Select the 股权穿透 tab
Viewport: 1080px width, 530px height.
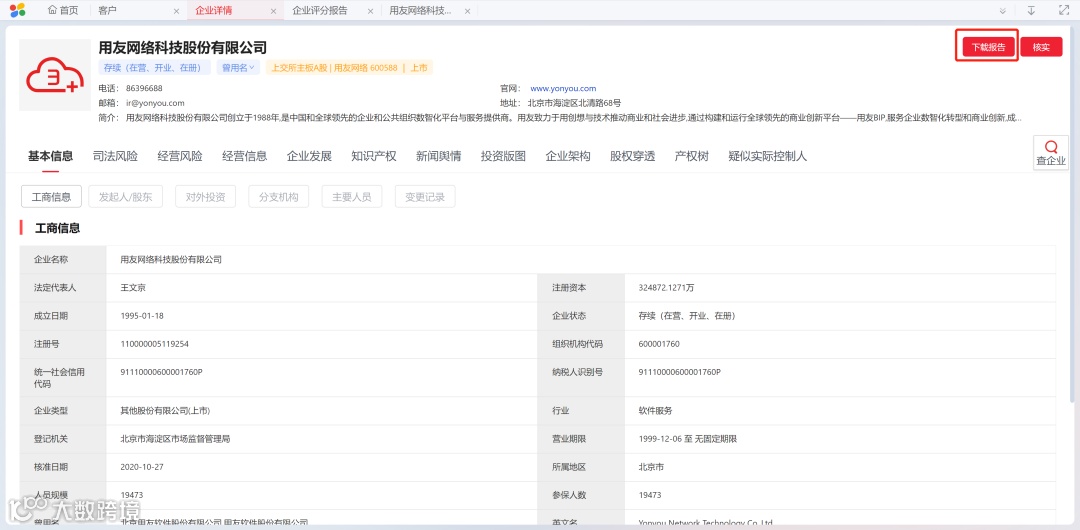[x=633, y=156]
